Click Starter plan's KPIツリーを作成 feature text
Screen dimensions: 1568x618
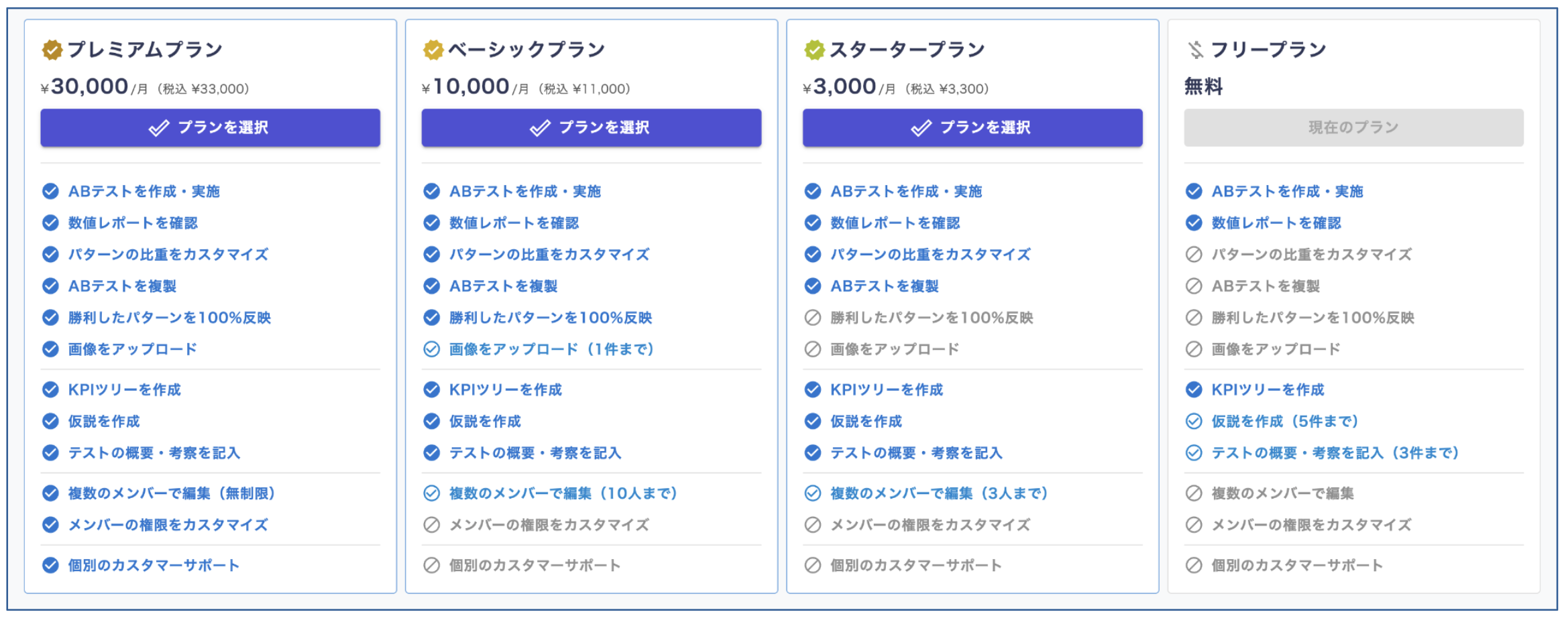887,390
